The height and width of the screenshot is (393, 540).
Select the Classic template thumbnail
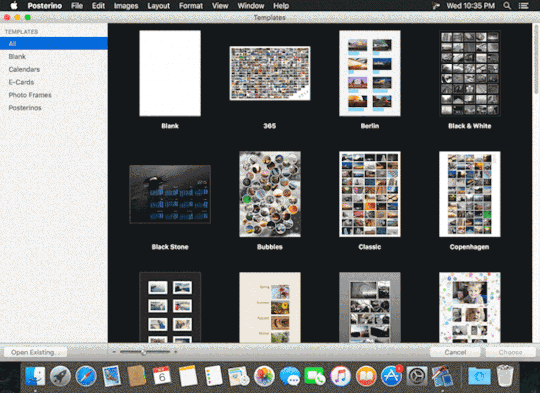click(x=370, y=194)
